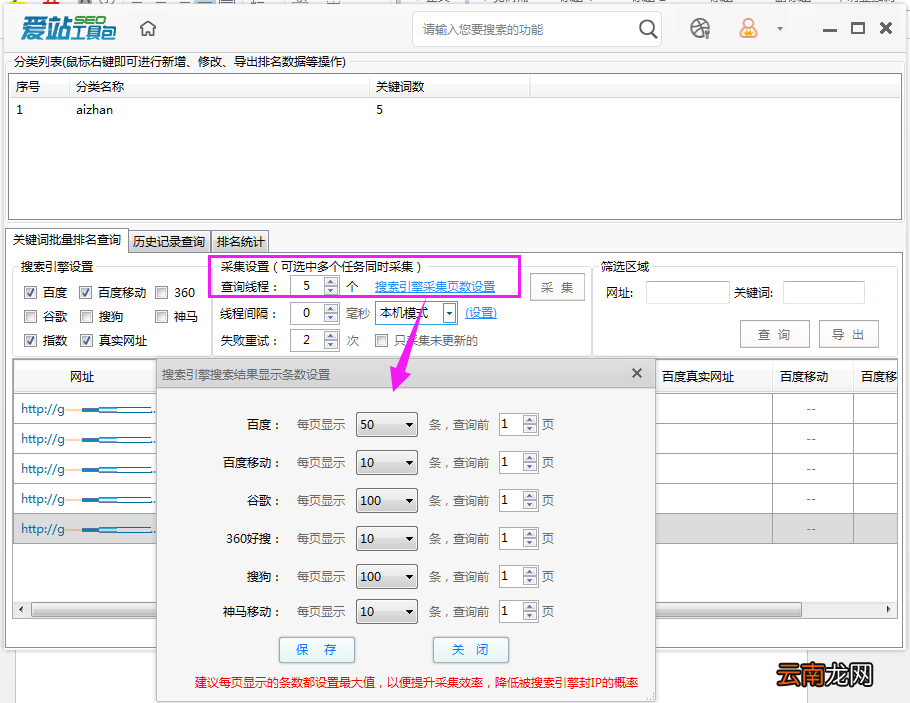Adjust the 神马移动 query pages stepper
This screenshot has width=910, height=703.
point(529,611)
